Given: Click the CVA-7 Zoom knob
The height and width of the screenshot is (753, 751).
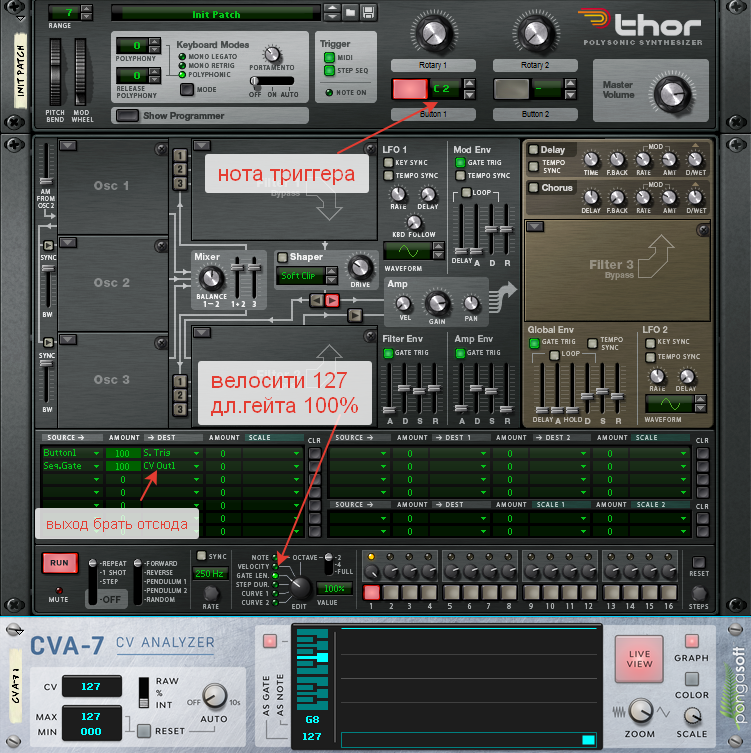Looking at the screenshot, I should [x=640, y=711].
